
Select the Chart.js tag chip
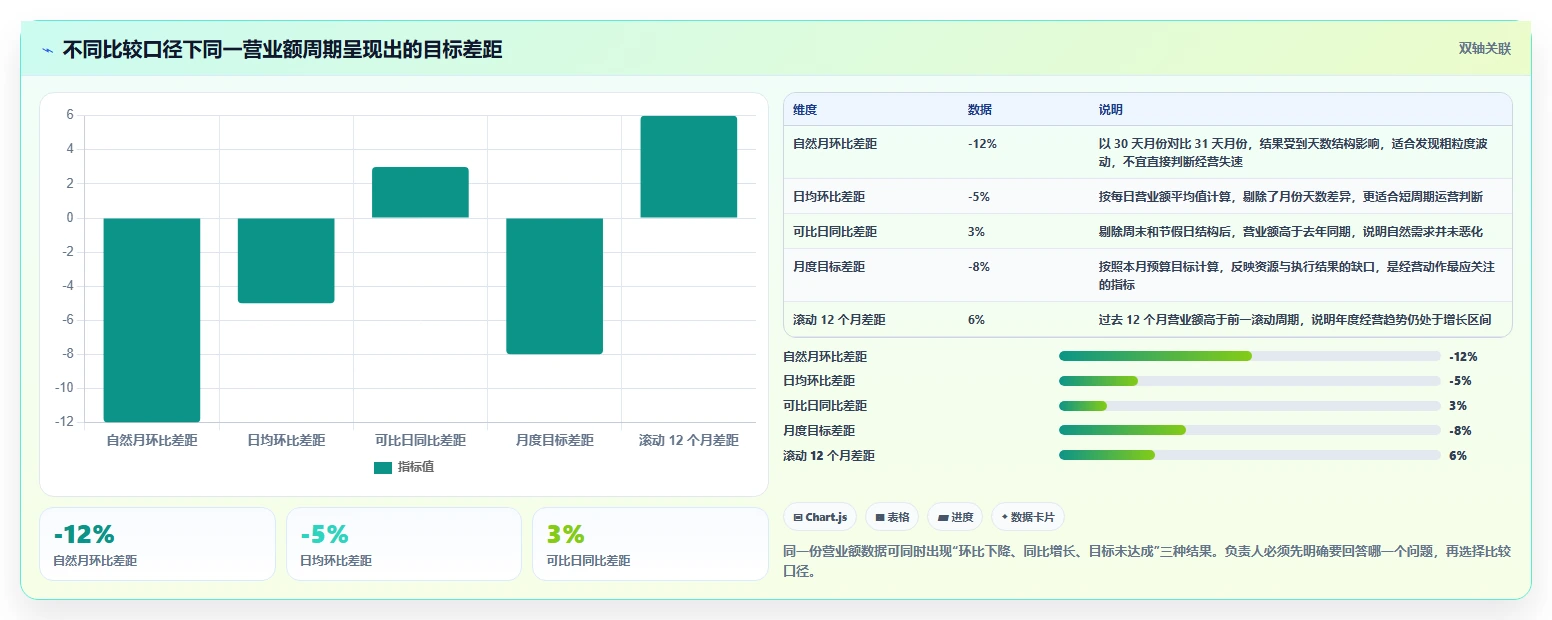coord(820,517)
